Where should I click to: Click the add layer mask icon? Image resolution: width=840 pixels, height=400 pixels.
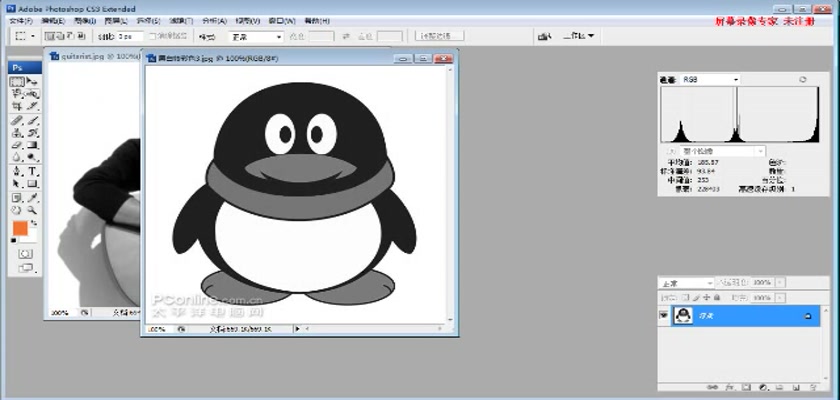746,387
